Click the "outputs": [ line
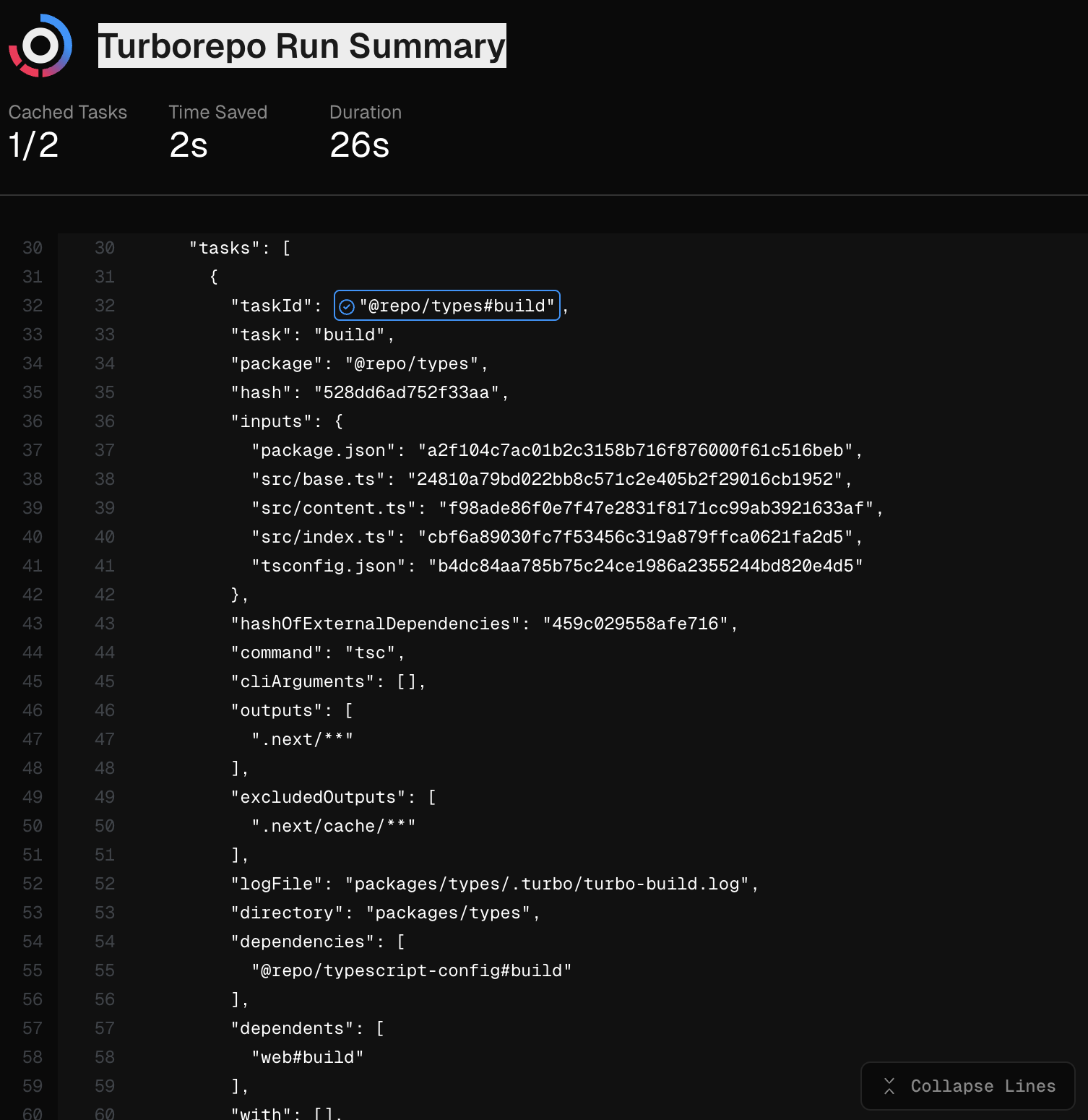Viewport: 1088px width, 1120px height. pyautogui.click(x=292, y=710)
